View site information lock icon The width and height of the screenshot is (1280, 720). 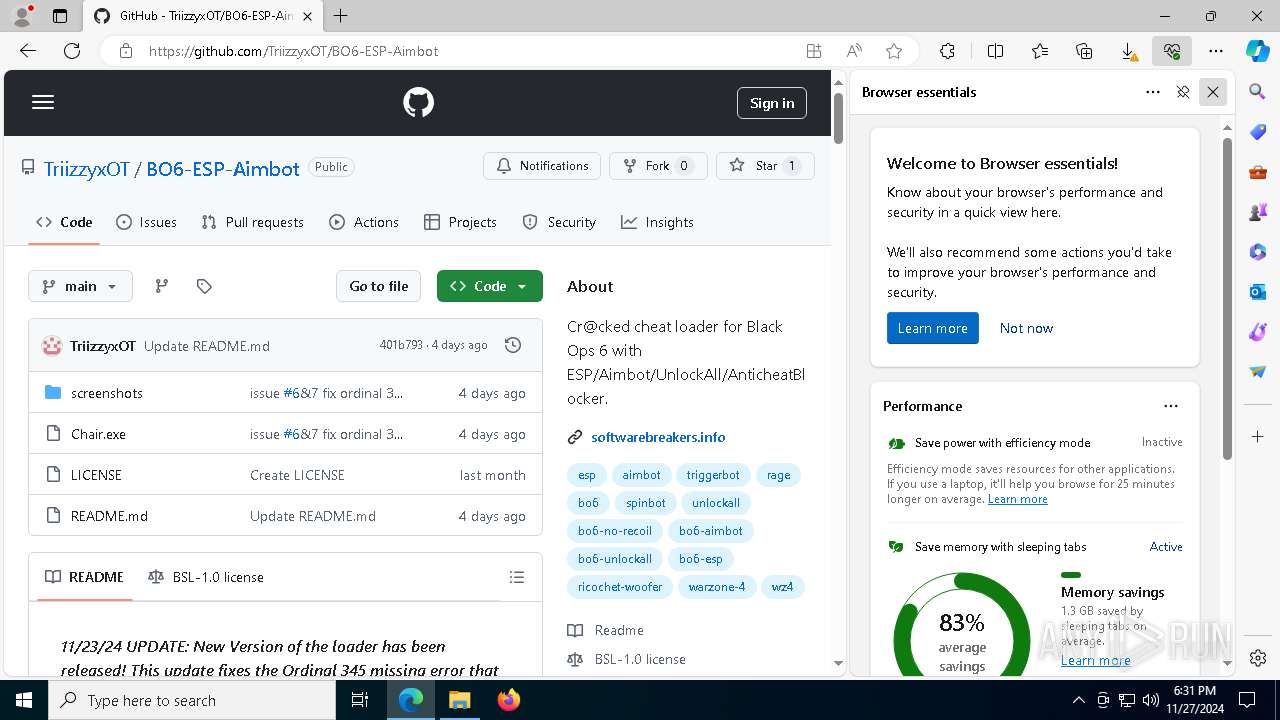click(x=126, y=51)
